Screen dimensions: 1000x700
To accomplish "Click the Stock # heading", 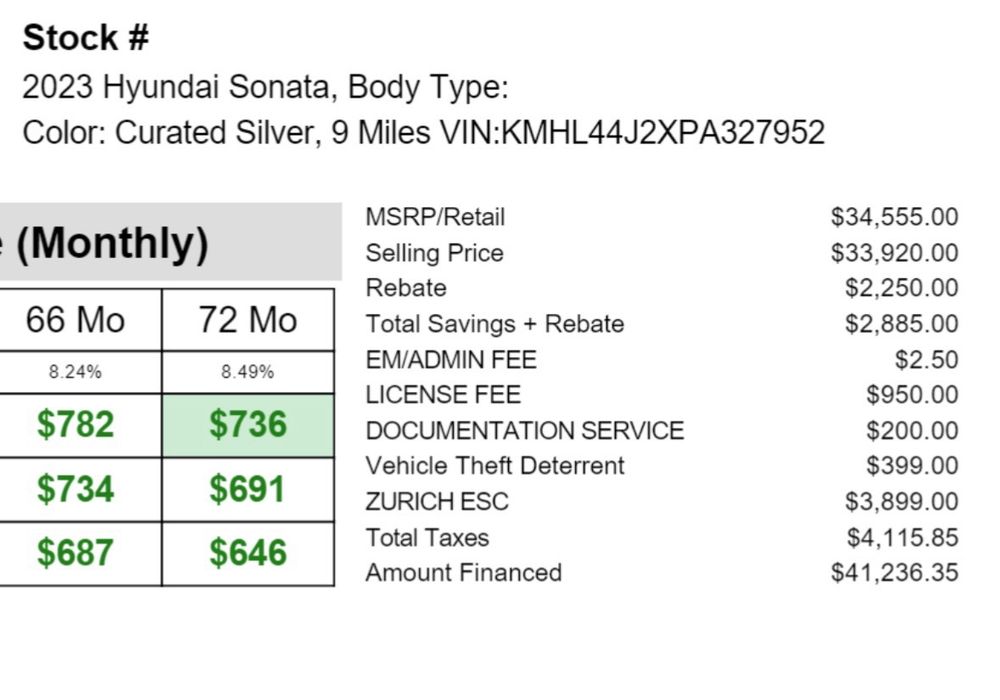I will (x=86, y=38).
